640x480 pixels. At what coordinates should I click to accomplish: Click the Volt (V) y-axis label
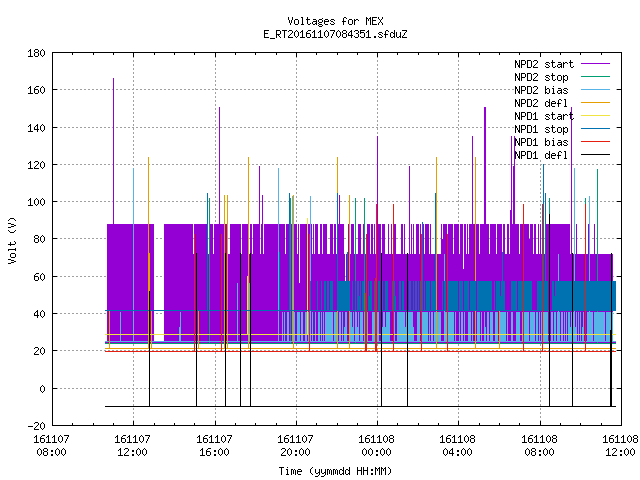tap(13, 240)
